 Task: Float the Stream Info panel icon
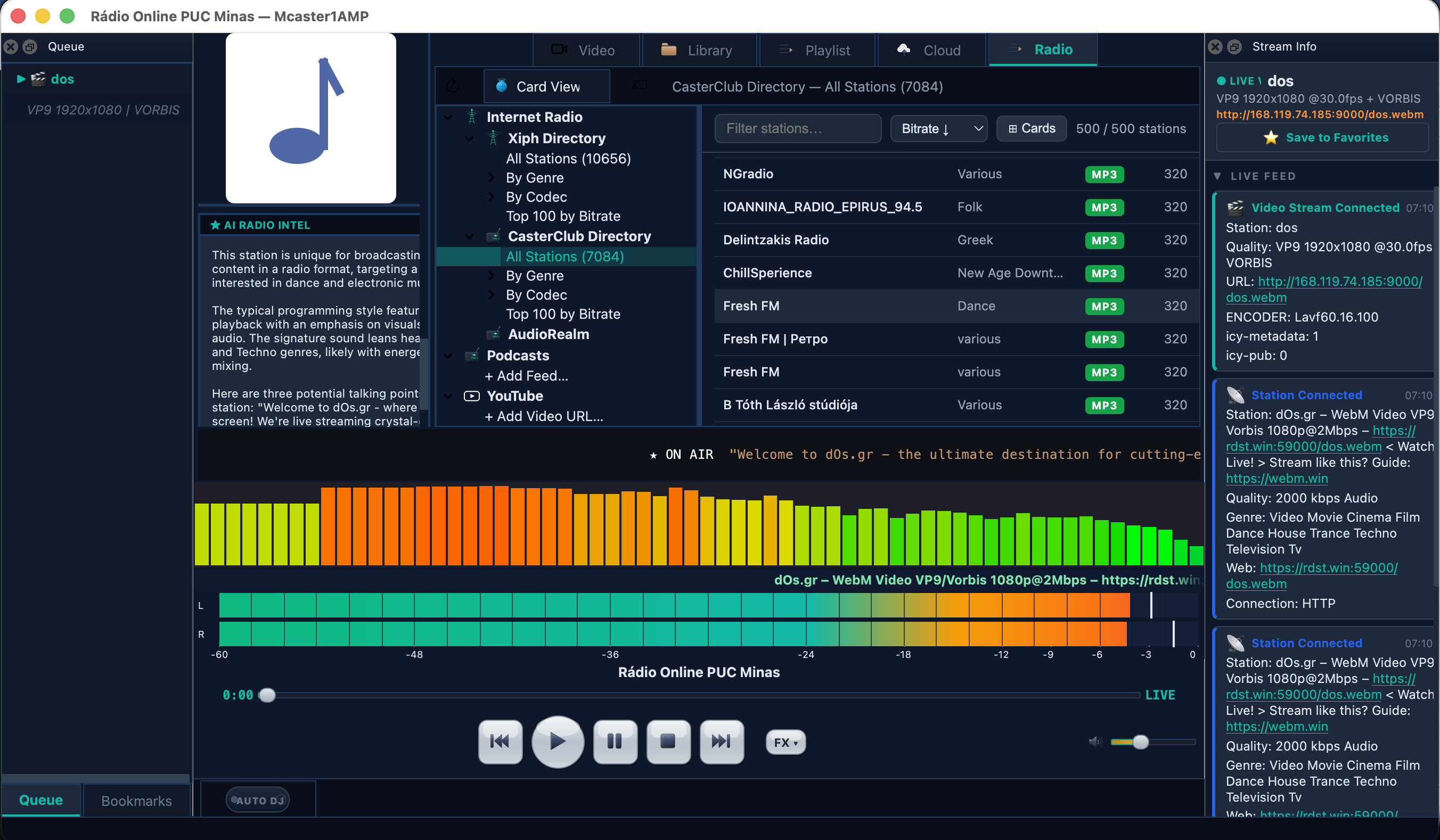tap(1234, 47)
